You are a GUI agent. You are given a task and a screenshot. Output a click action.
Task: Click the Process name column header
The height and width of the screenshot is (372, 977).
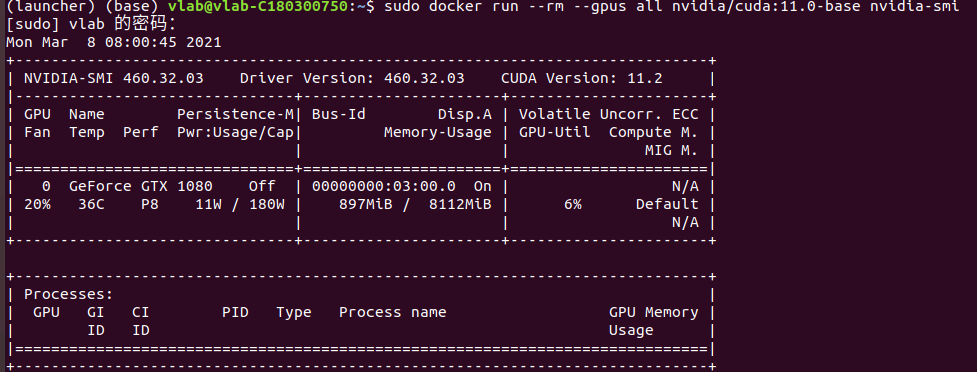pos(393,312)
